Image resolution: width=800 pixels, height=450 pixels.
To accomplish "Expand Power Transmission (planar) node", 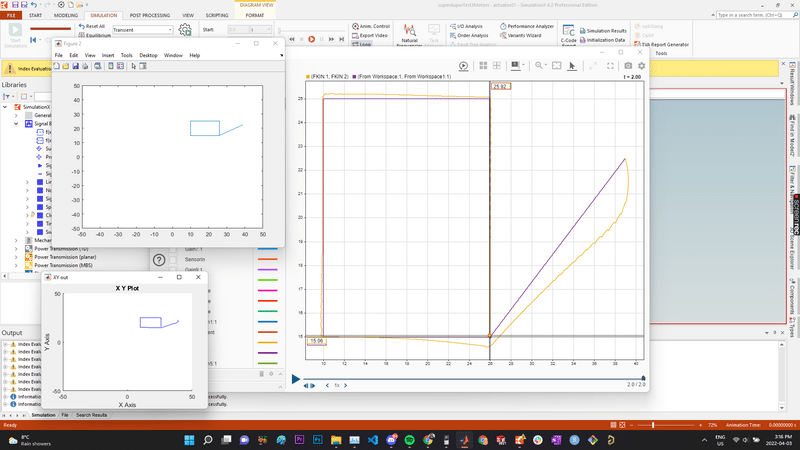I will (16, 257).
